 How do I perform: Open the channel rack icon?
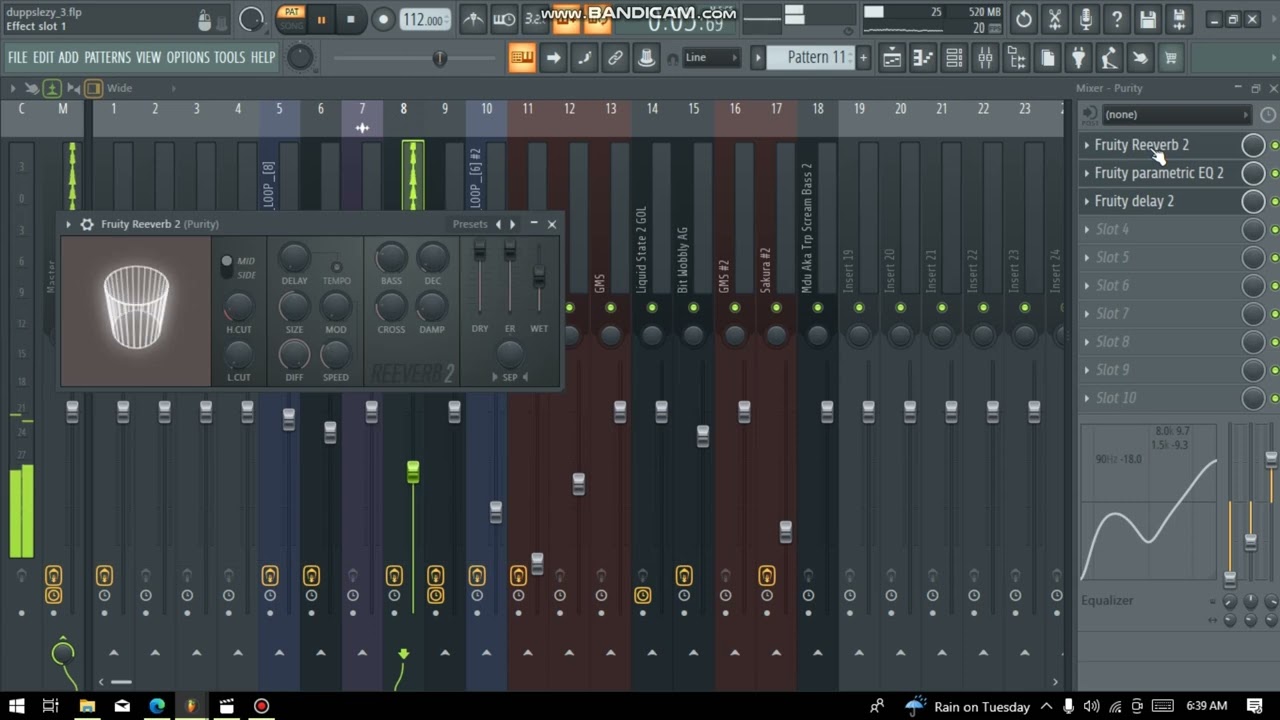[954, 58]
